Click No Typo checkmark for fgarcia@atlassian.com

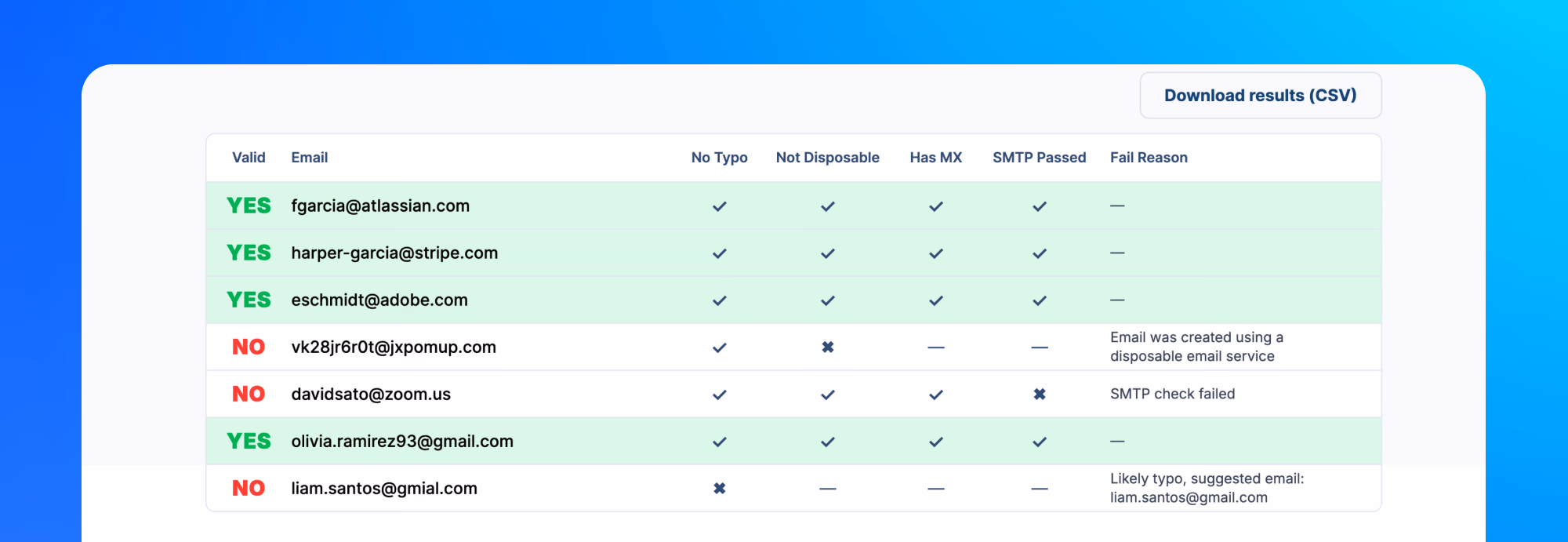[x=719, y=206]
